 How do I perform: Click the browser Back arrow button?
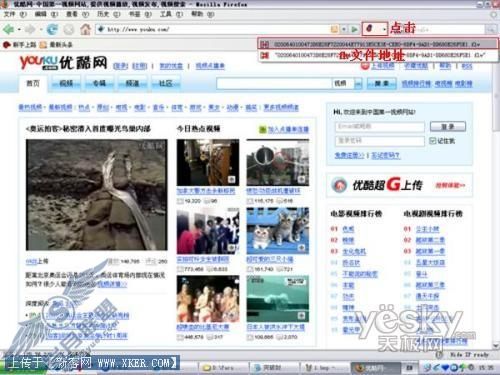[8, 30]
